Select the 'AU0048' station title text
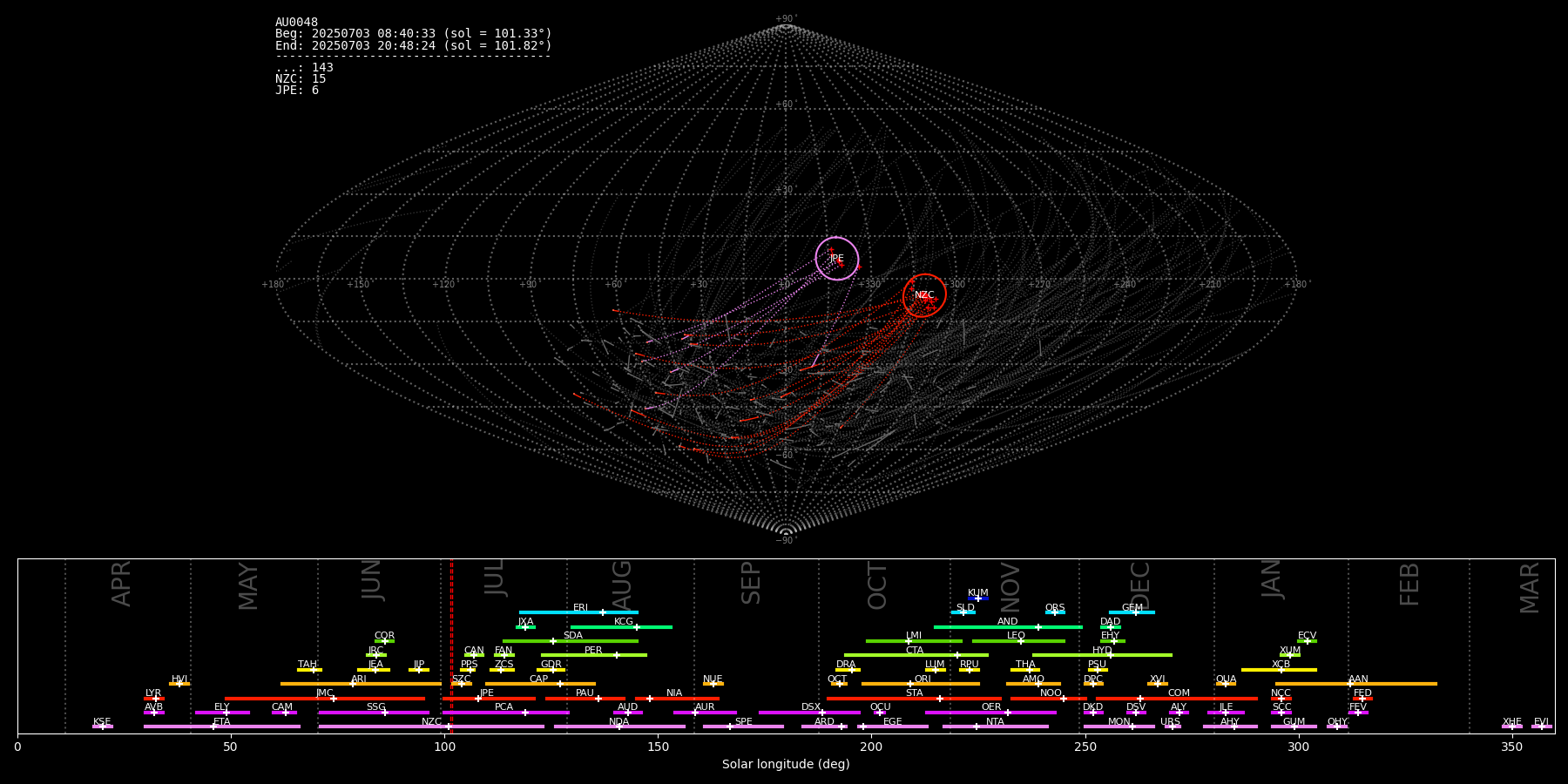1568x784 pixels. [x=297, y=23]
